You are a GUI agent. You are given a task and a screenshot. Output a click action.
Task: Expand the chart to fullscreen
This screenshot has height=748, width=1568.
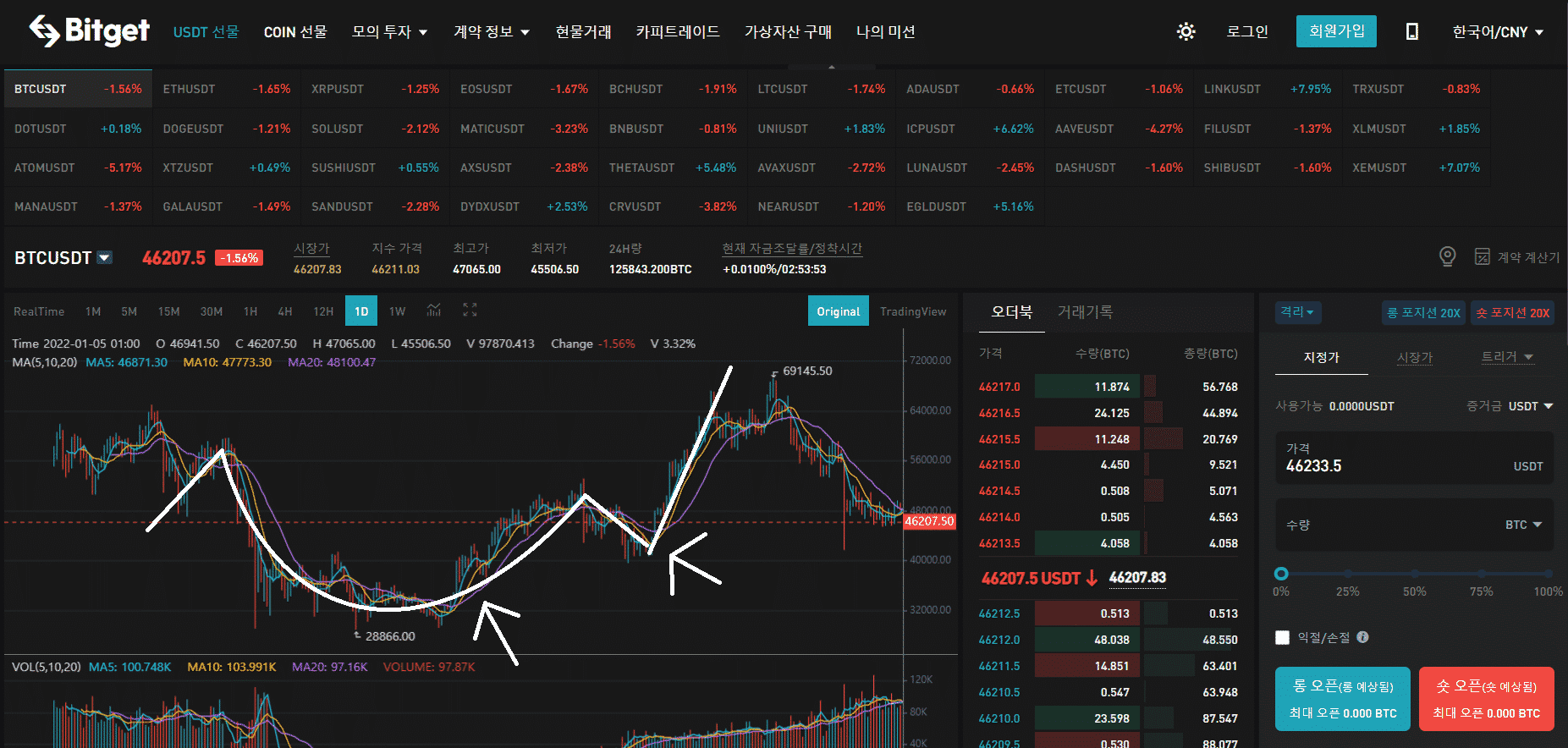click(470, 311)
